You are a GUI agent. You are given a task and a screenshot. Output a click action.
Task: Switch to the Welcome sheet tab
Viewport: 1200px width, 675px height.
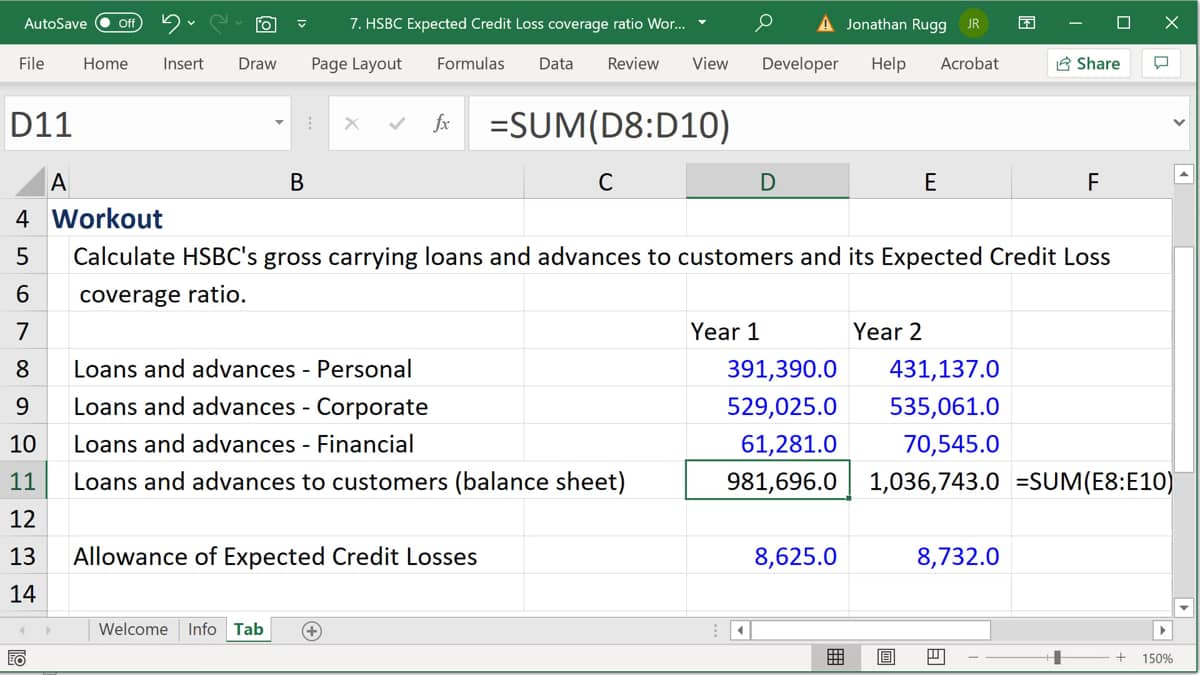tap(133, 629)
